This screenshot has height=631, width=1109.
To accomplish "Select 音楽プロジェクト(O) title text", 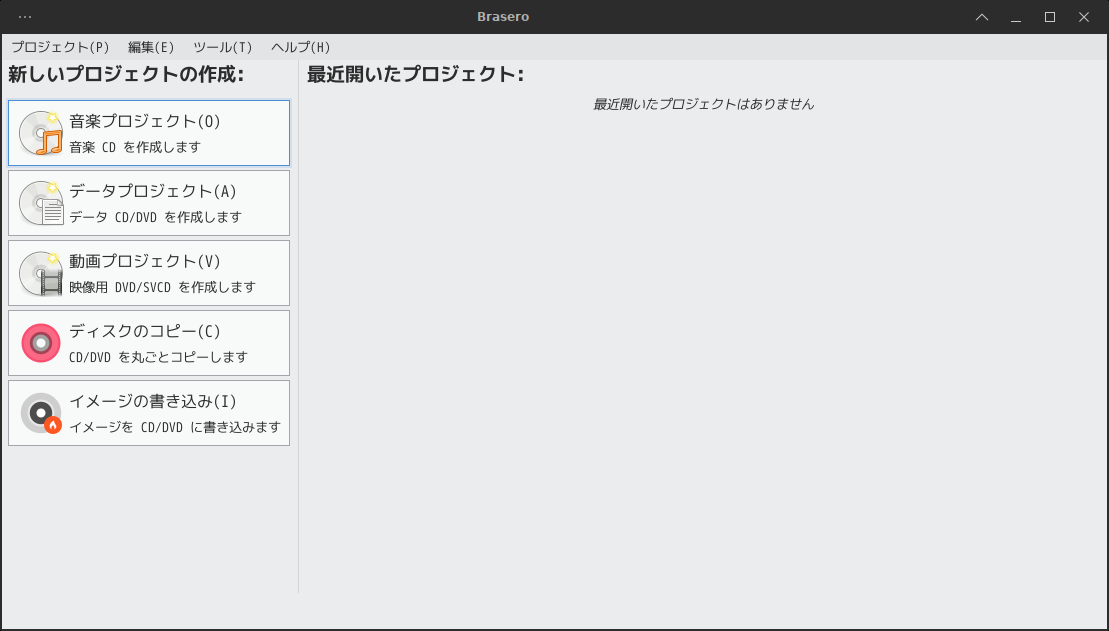I will coord(145,121).
